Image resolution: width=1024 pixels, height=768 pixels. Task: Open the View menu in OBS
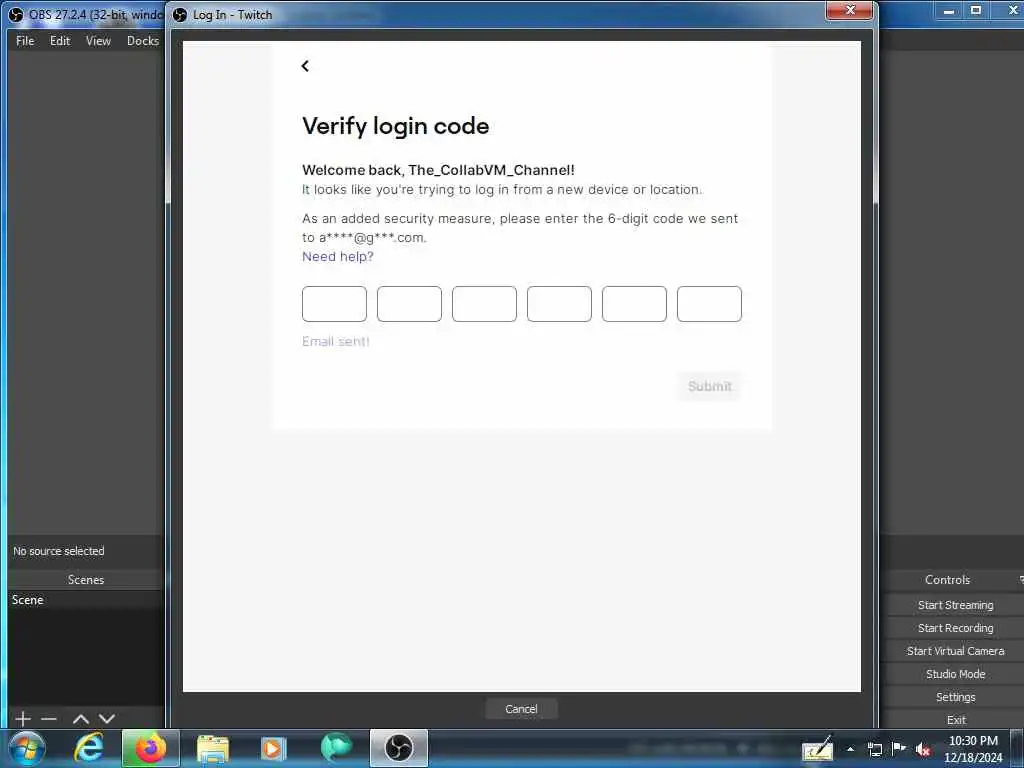pyautogui.click(x=98, y=40)
